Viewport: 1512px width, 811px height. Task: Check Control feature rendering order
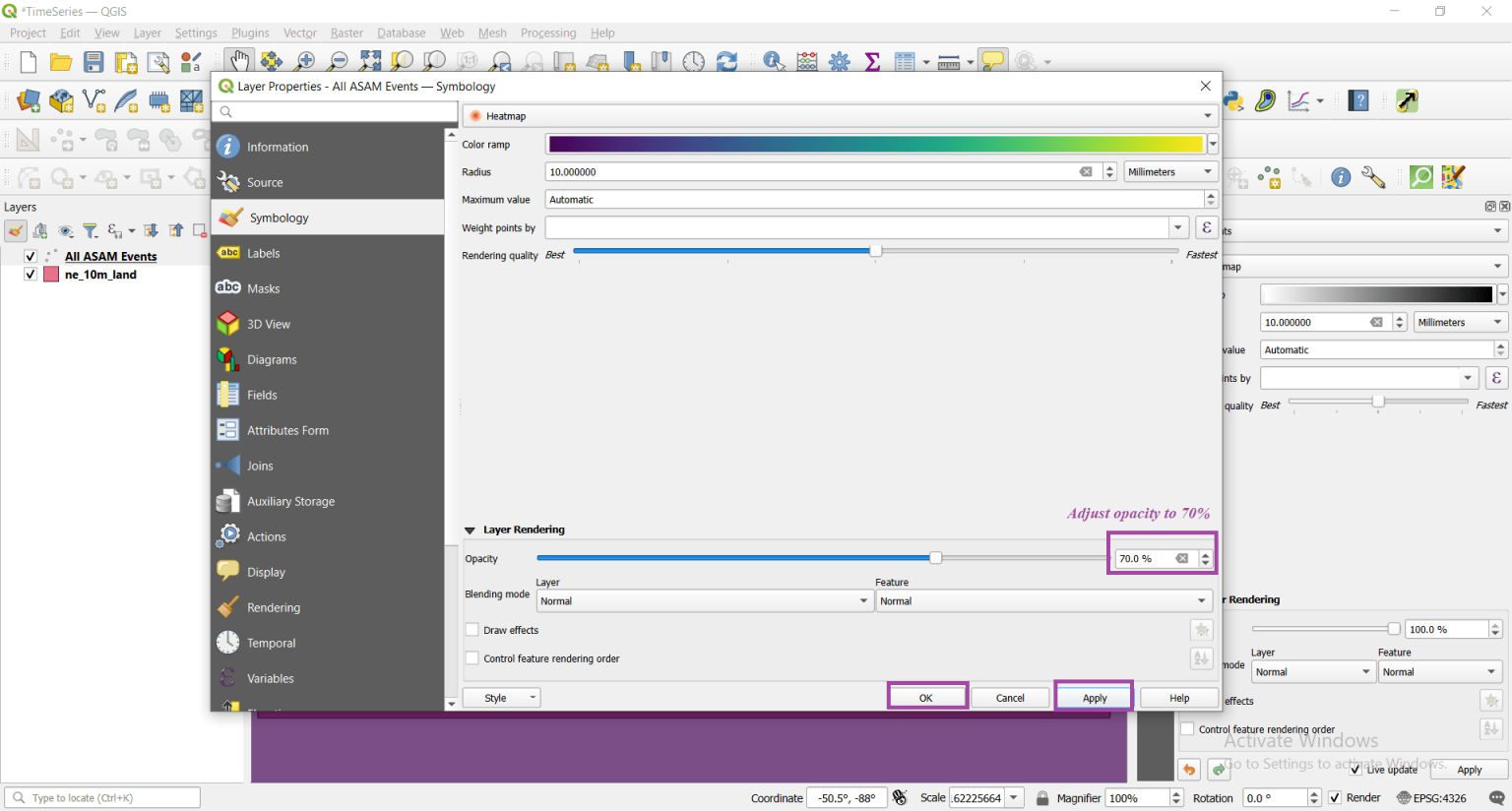click(472, 658)
